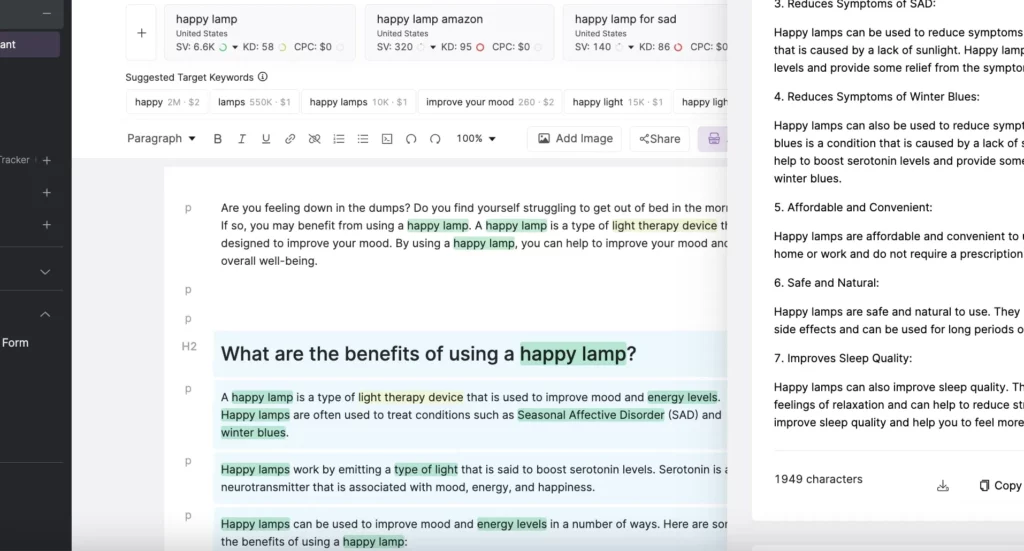Click the undo arrow icon
The width and height of the screenshot is (1024, 551).
click(x=411, y=138)
